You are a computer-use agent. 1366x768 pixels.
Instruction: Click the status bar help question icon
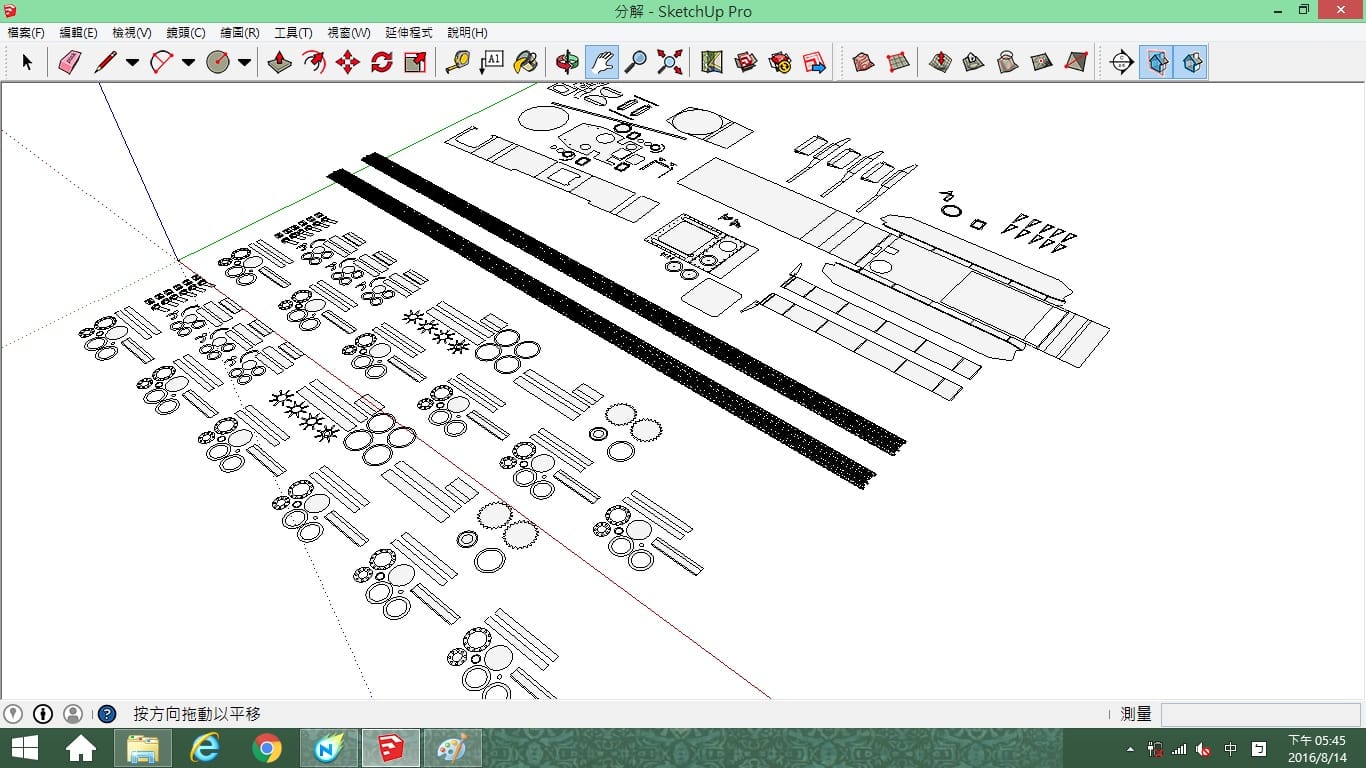click(106, 714)
